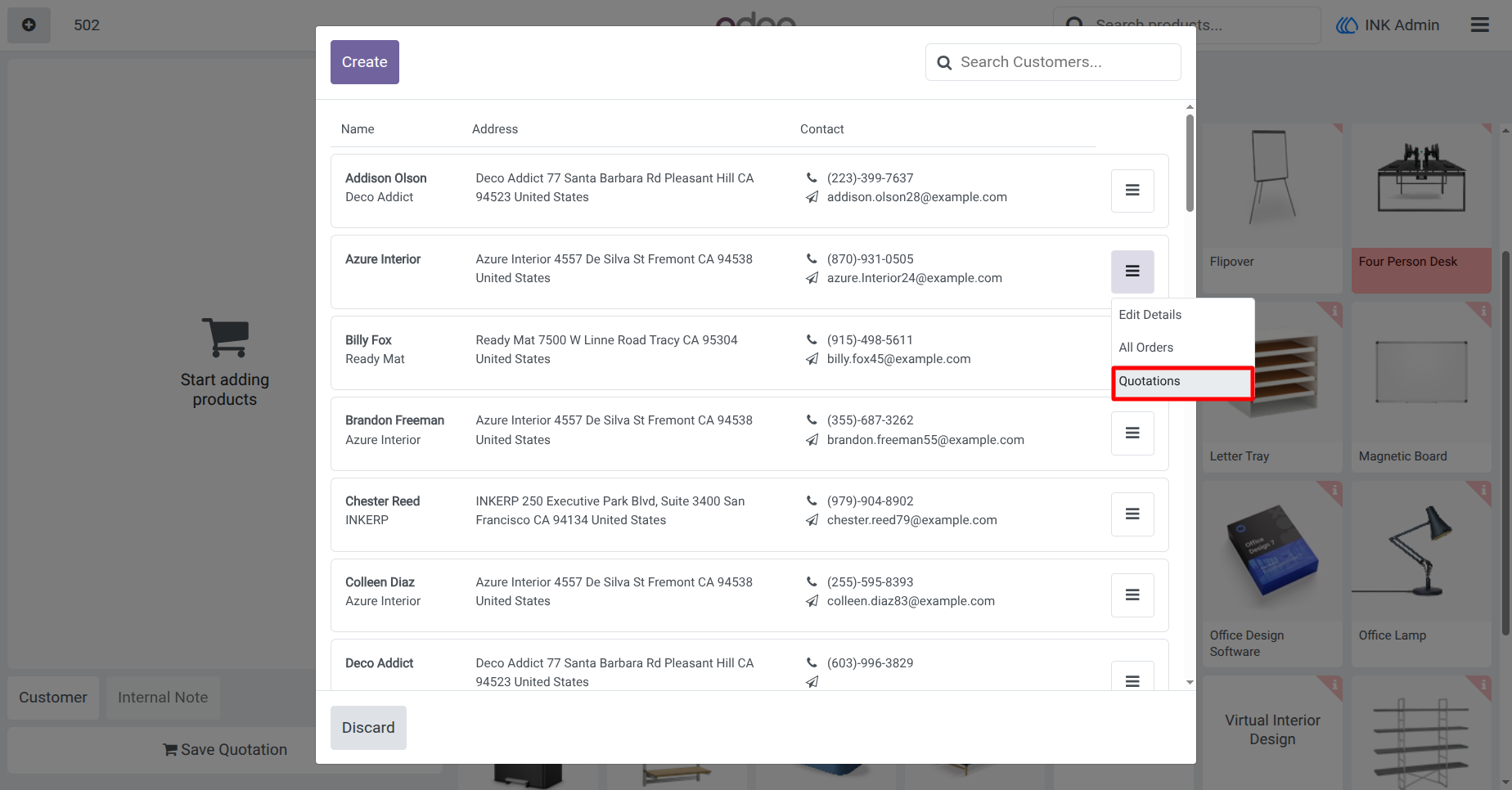Click the email icon beside azure.Interior24@example.com

[812, 278]
